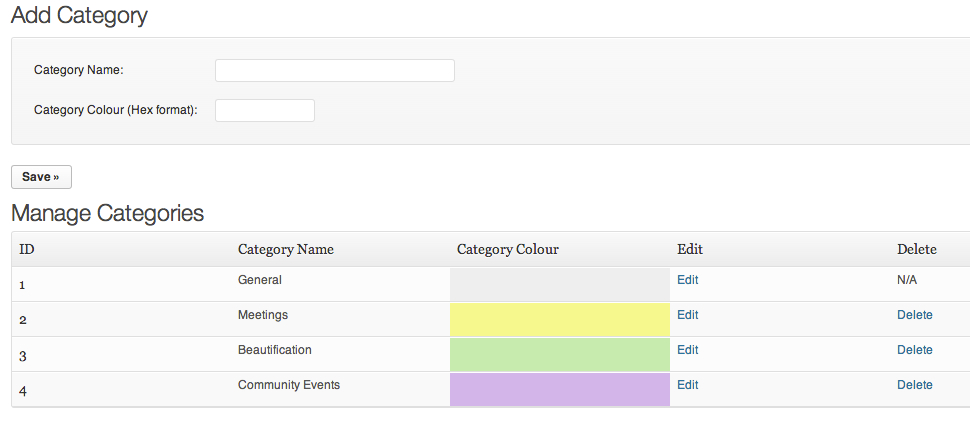Screen dimensions: 970x439
Task: Click the grey General colour swatch
Action: [560, 284]
